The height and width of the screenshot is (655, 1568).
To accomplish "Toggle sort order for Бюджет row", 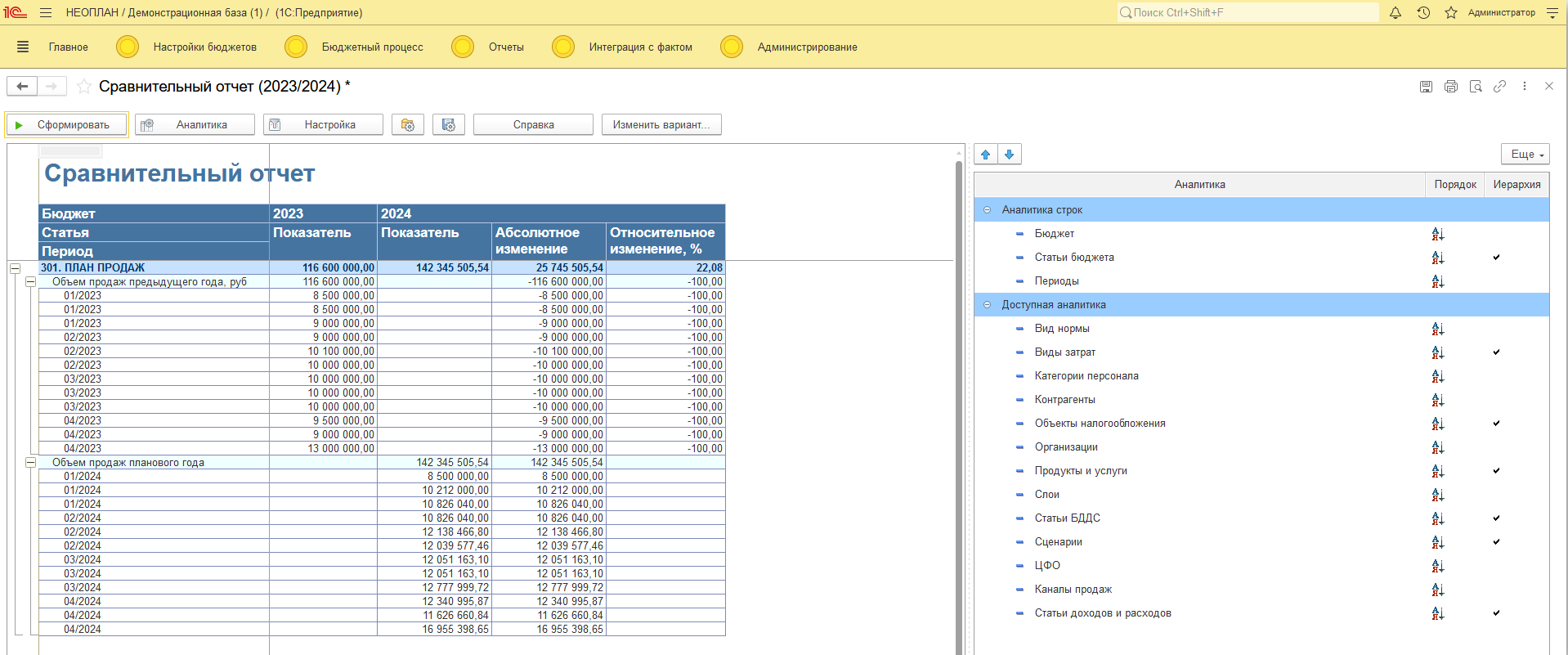I will [x=1438, y=234].
